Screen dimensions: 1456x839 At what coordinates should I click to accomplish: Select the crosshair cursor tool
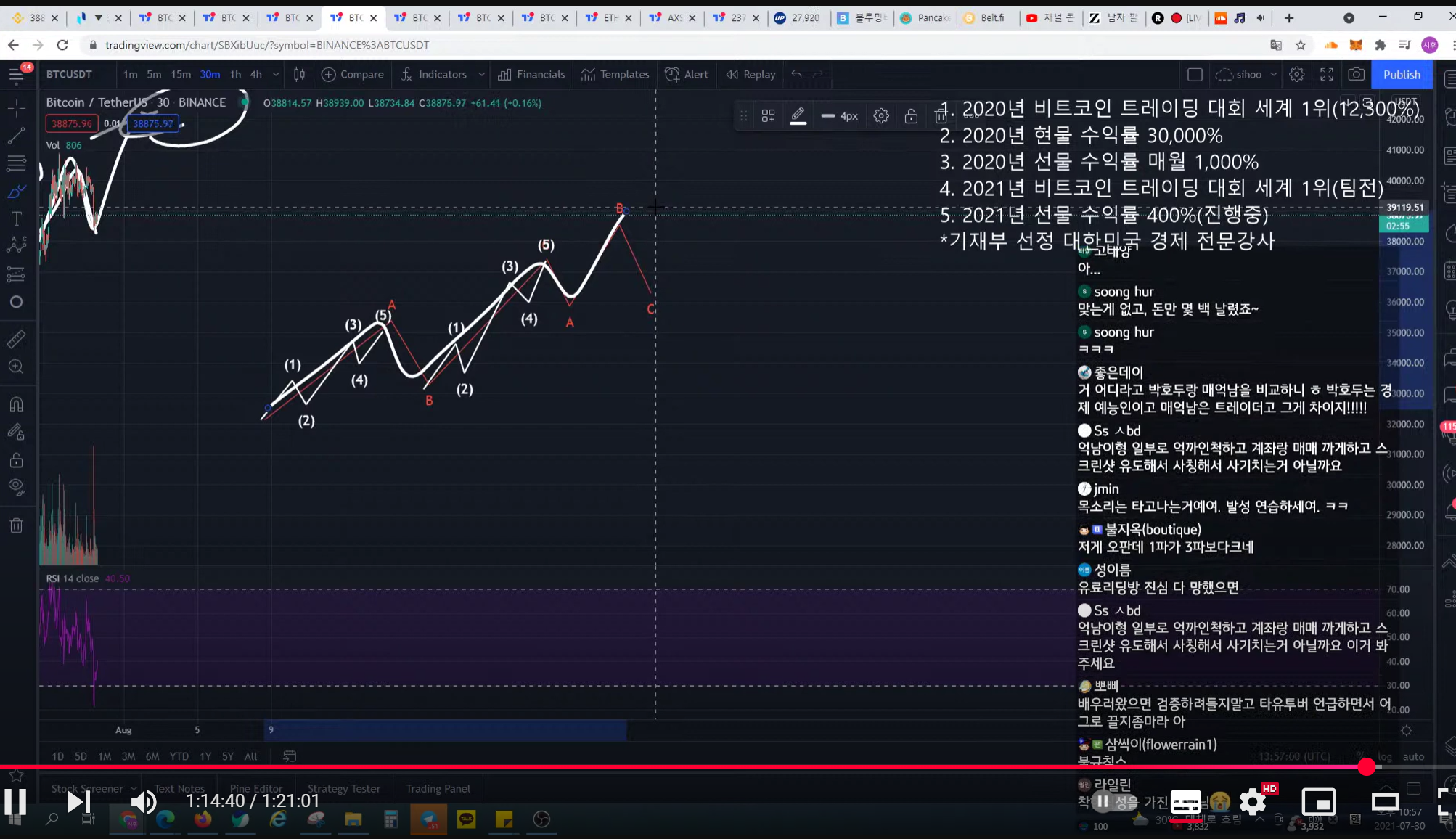[16, 107]
